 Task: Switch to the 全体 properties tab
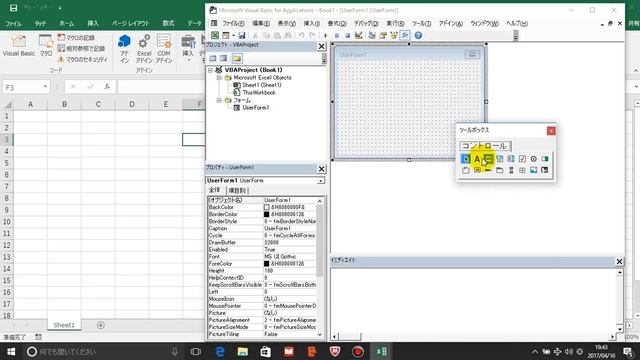point(215,190)
